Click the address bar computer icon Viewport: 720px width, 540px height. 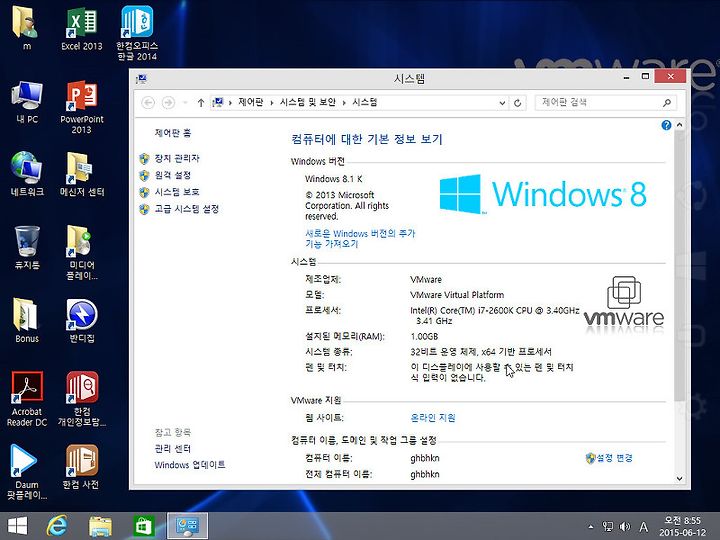218,102
